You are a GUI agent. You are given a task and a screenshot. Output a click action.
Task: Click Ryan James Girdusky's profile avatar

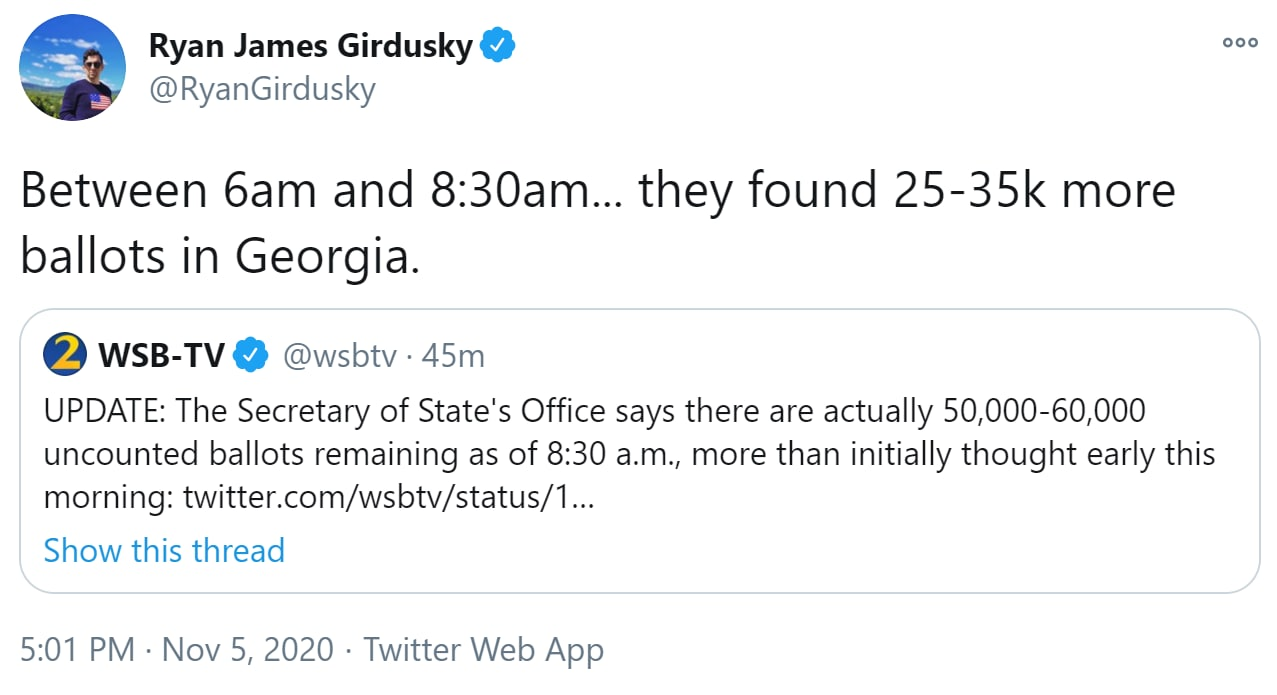[x=73, y=68]
